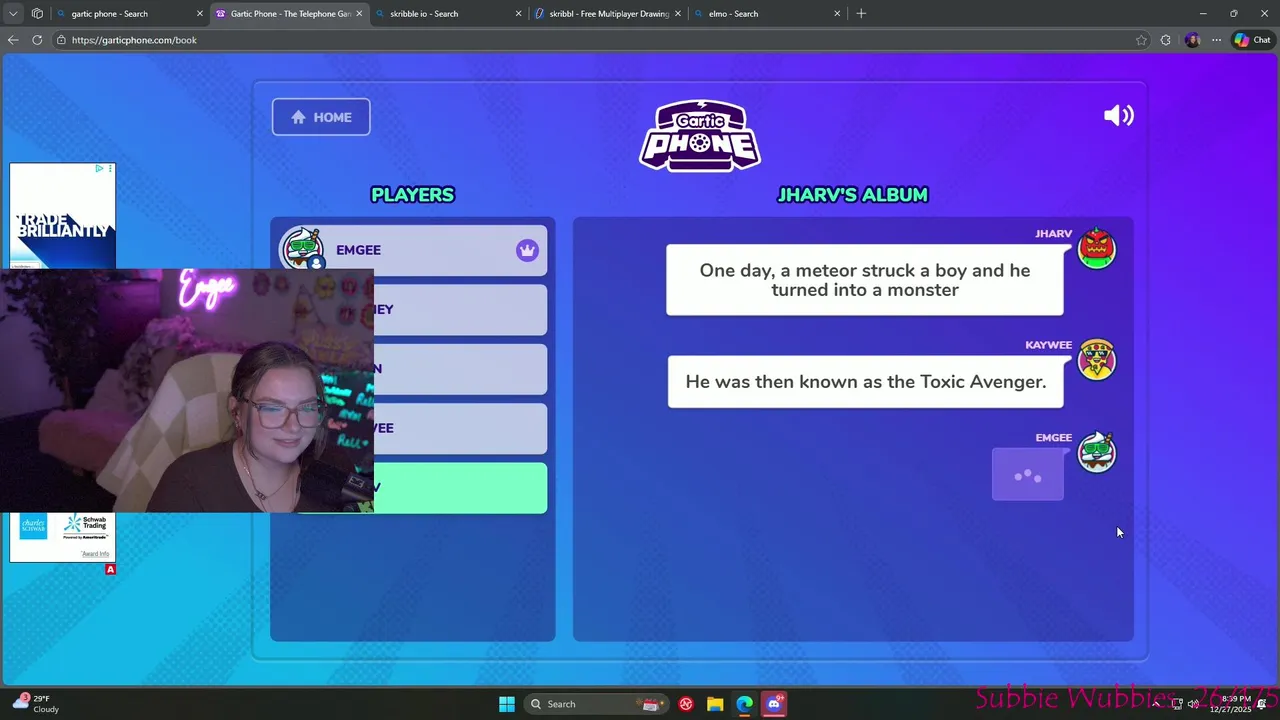
Task: Open Microsoft Edge from the taskbar
Action: coord(744,704)
